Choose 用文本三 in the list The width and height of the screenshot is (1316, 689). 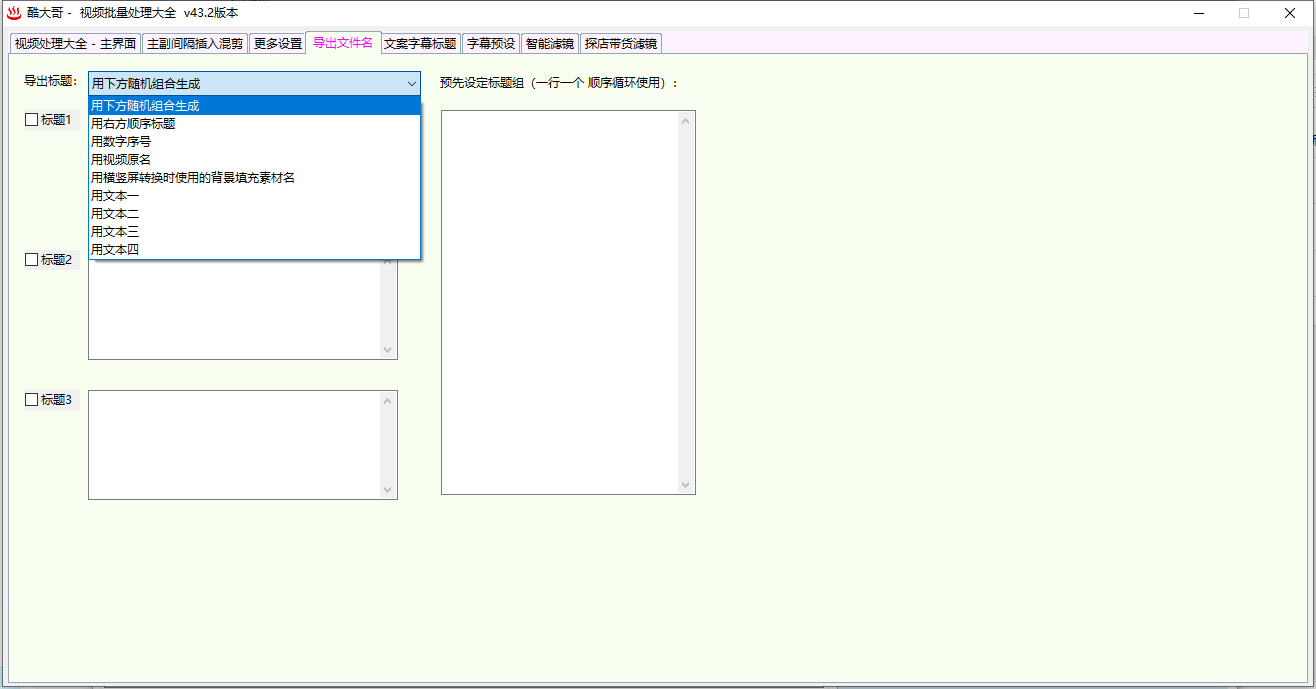[254, 232]
